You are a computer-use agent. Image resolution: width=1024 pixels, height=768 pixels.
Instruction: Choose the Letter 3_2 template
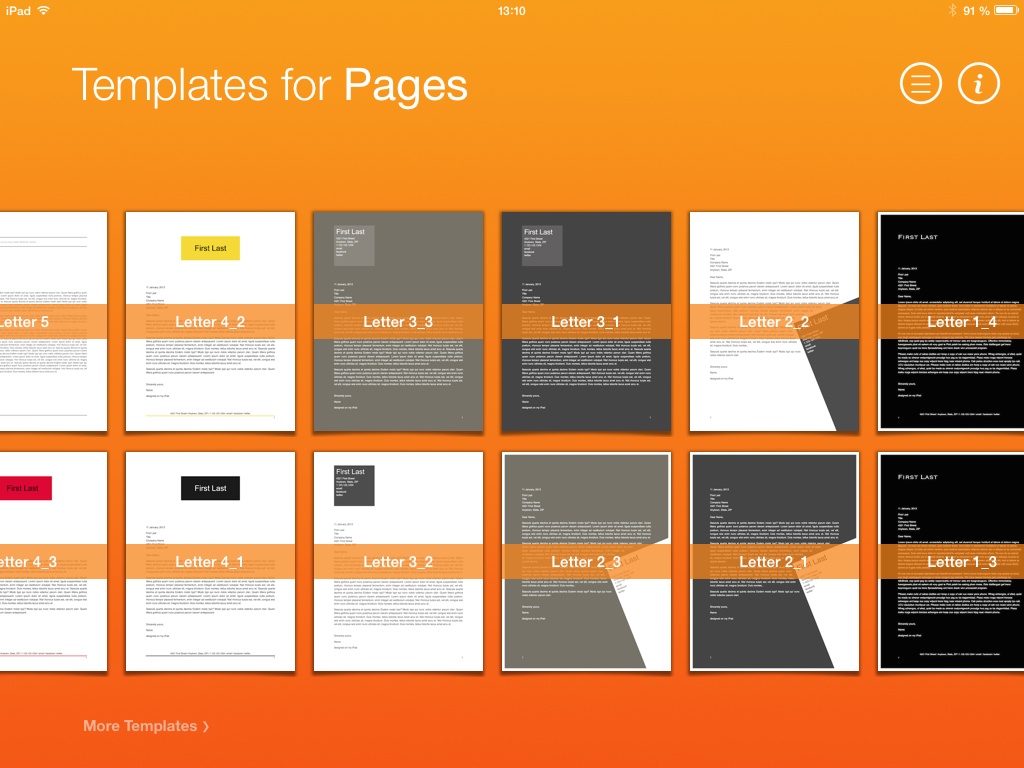pyautogui.click(x=398, y=561)
